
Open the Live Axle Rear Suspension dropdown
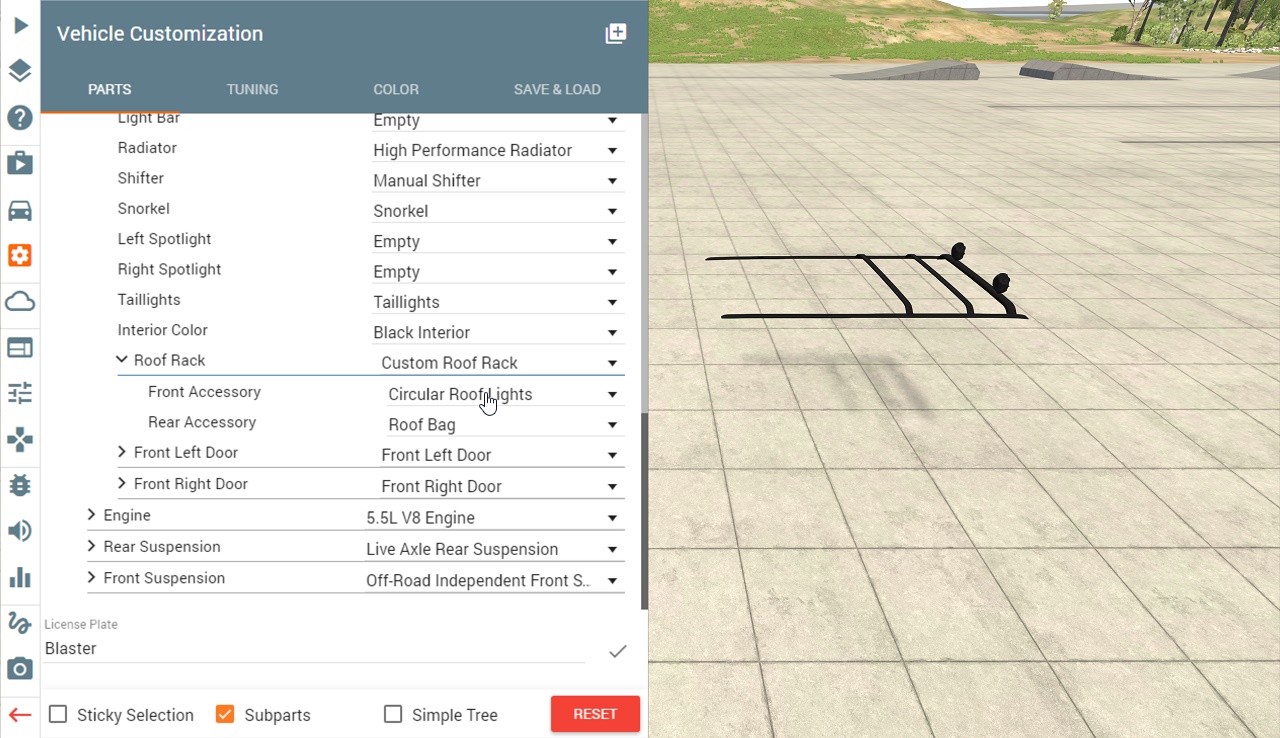click(495, 549)
